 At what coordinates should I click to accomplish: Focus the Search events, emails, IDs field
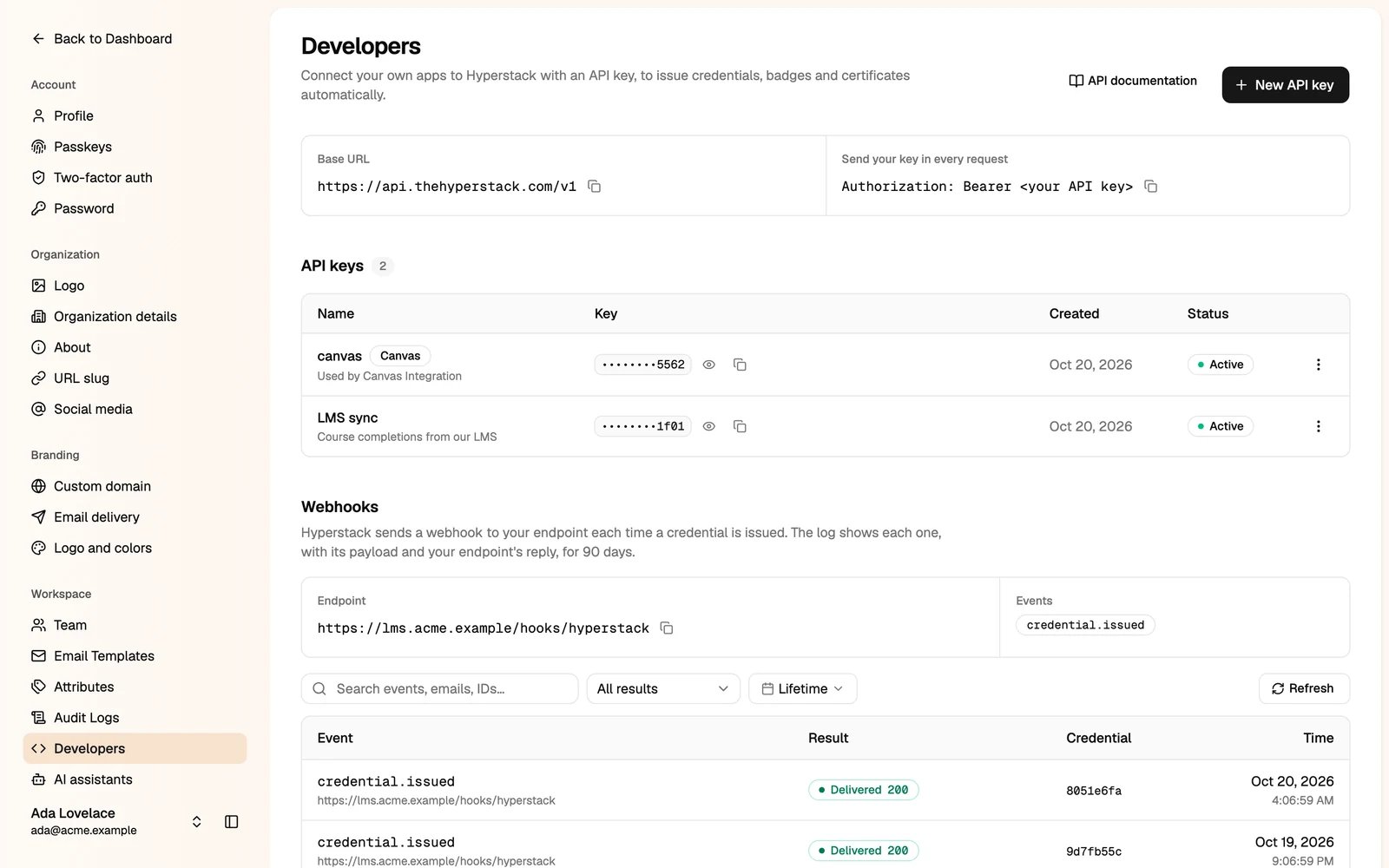[x=440, y=688]
